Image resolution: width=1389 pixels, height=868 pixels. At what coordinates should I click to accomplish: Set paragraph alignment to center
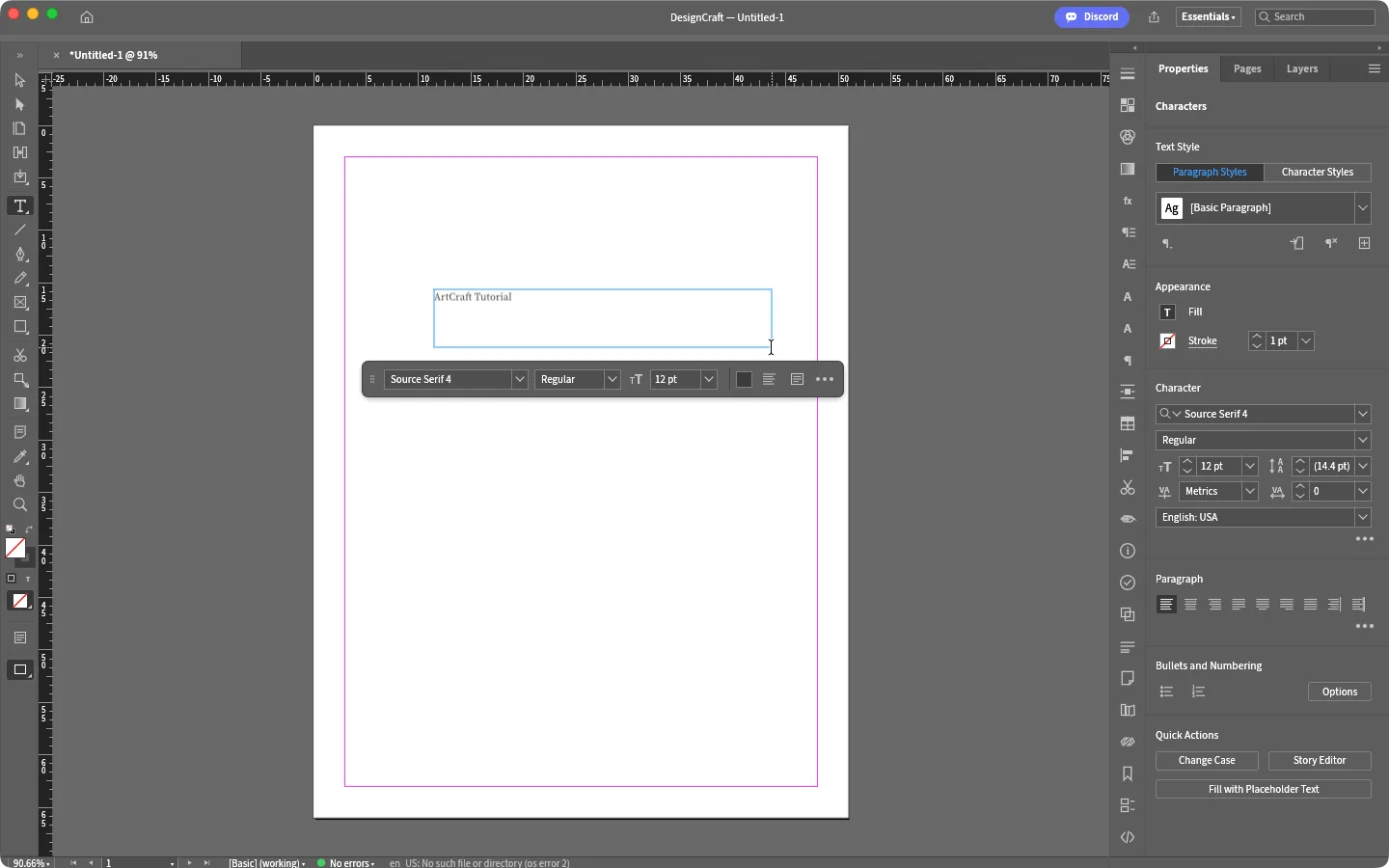tap(1191, 605)
